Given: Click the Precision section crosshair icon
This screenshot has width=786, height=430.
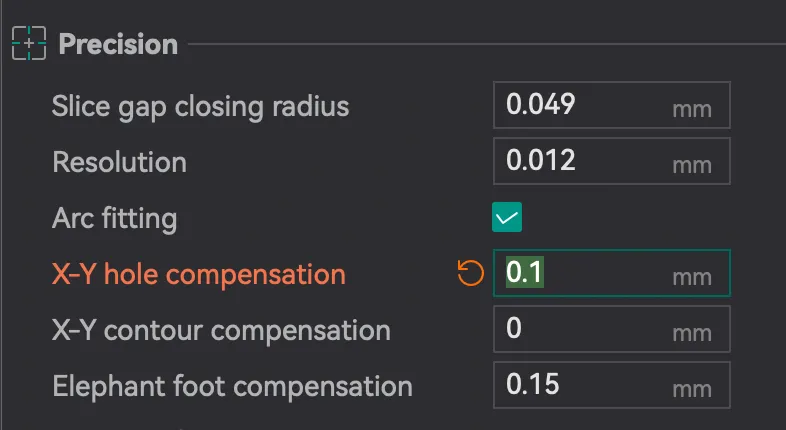Looking at the screenshot, I should pos(29,44).
